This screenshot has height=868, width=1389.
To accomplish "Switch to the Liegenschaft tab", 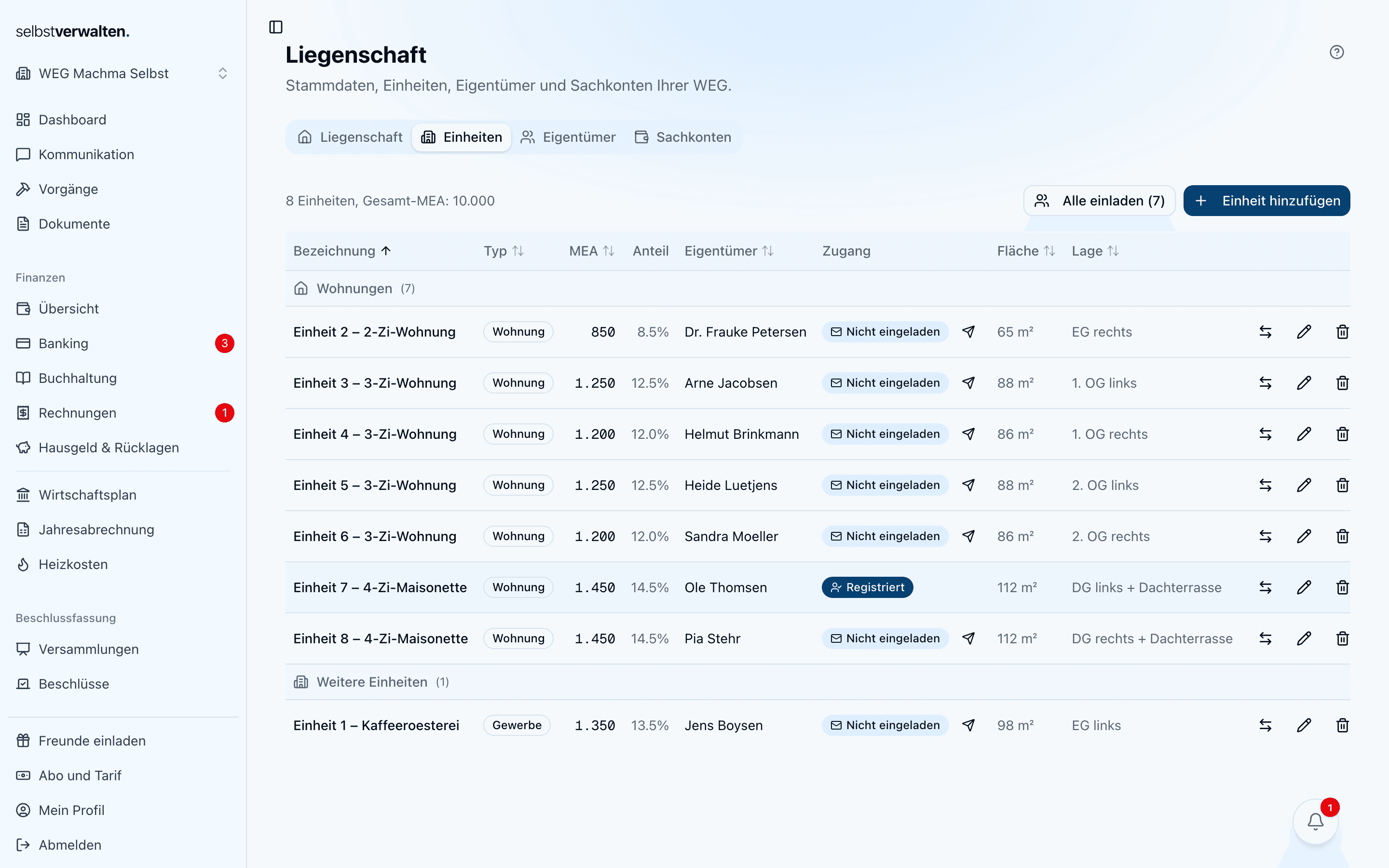I will 350,137.
